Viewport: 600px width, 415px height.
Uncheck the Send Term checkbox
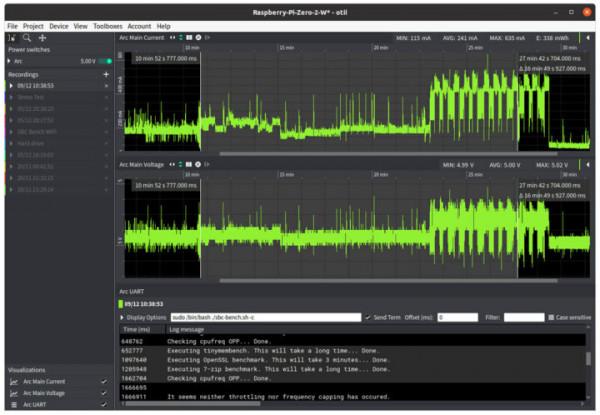coord(368,317)
